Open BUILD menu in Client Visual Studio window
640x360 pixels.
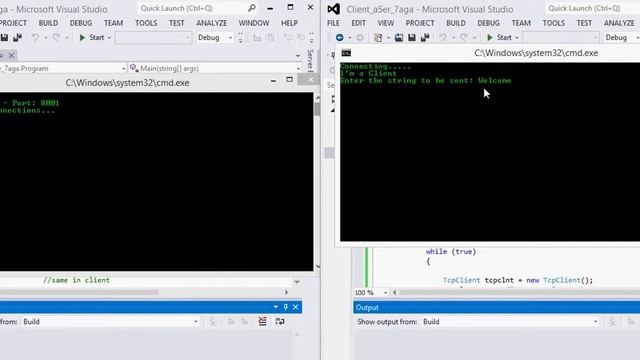456,23
